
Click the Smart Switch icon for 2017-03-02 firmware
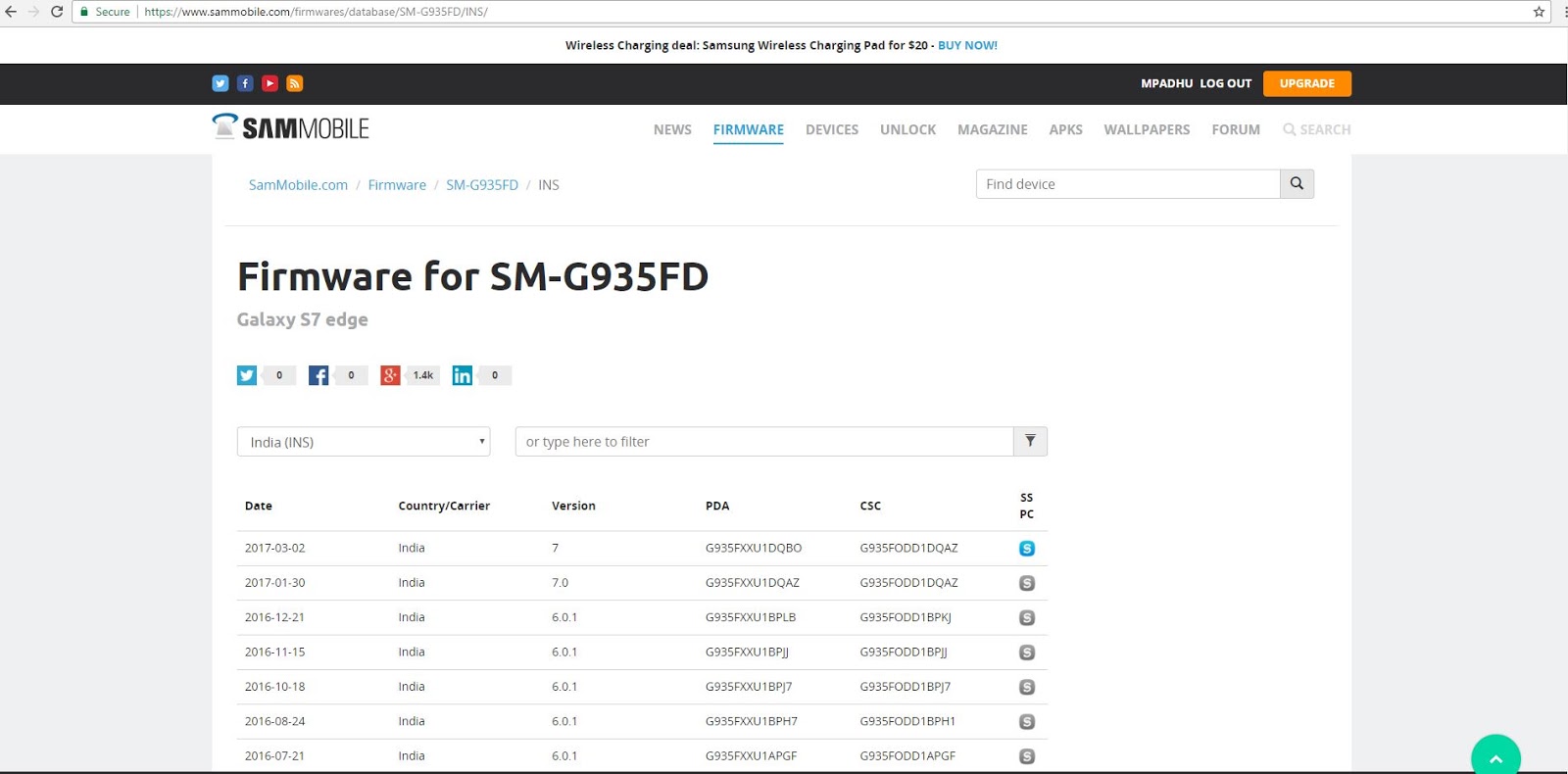1027,549
